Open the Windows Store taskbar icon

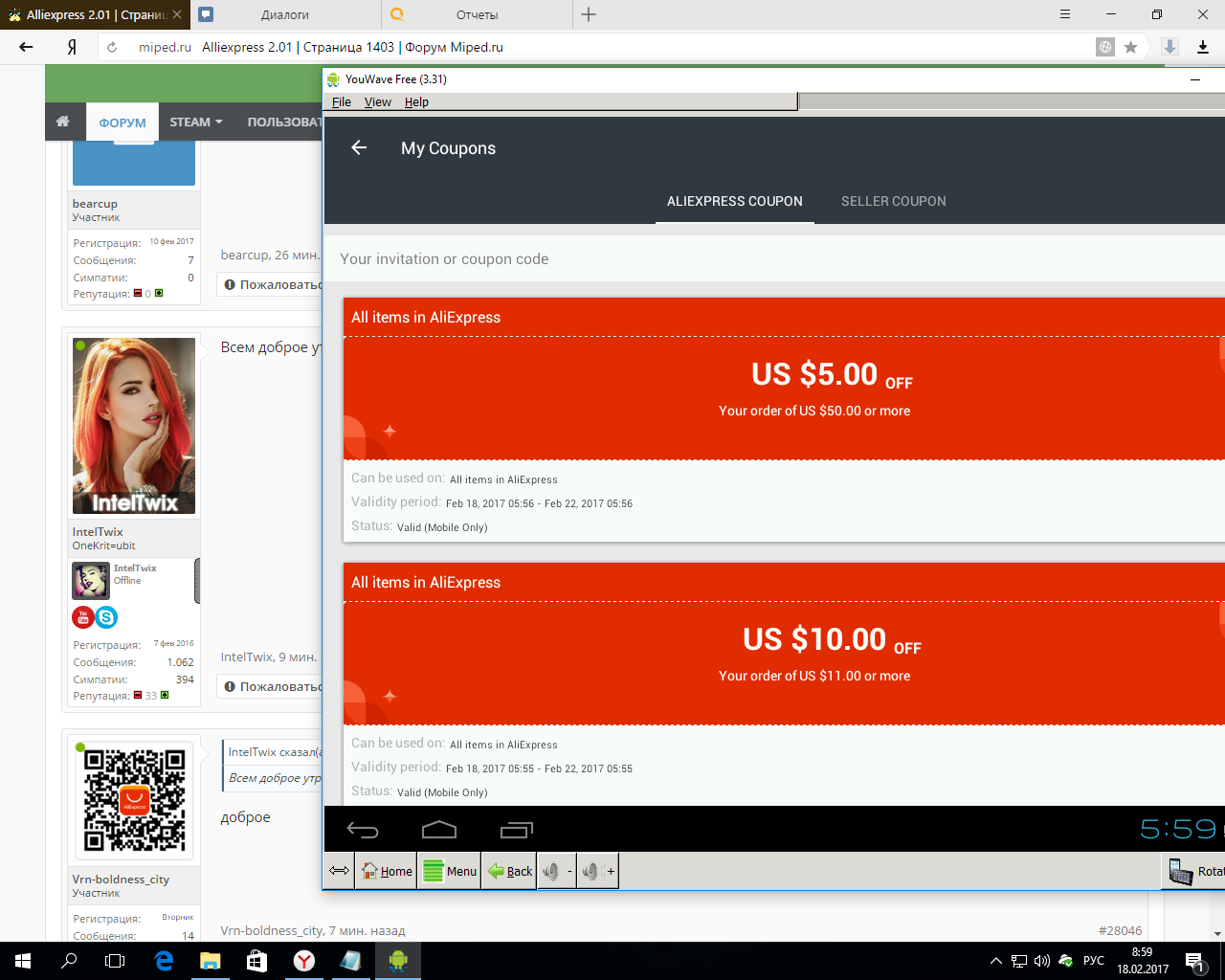[256, 961]
